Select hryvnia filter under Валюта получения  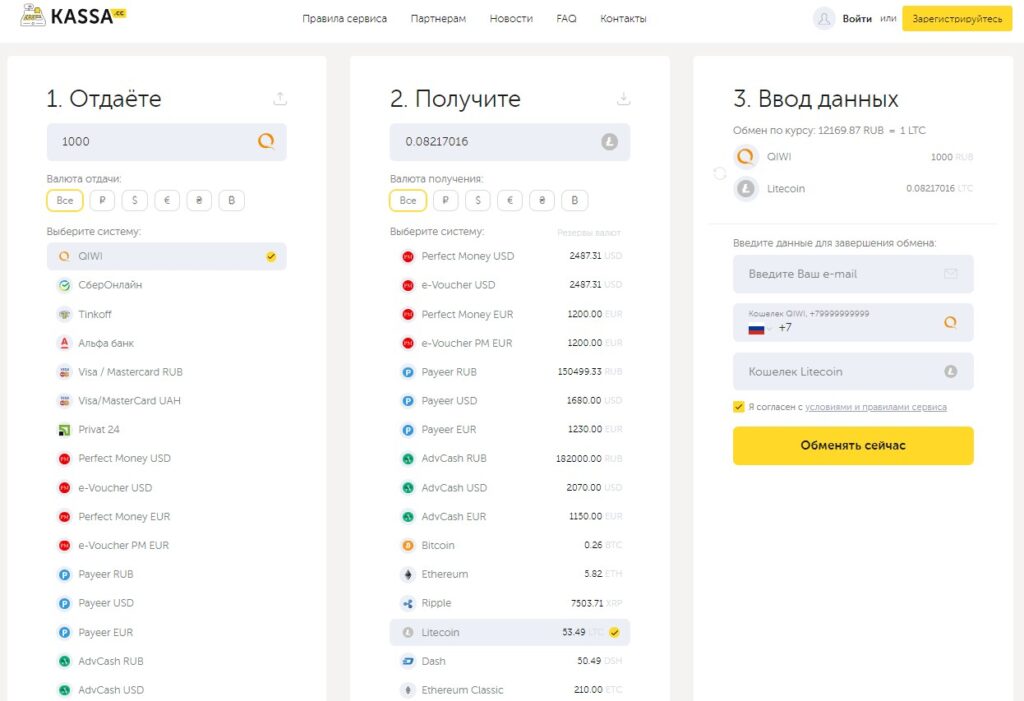(542, 201)
